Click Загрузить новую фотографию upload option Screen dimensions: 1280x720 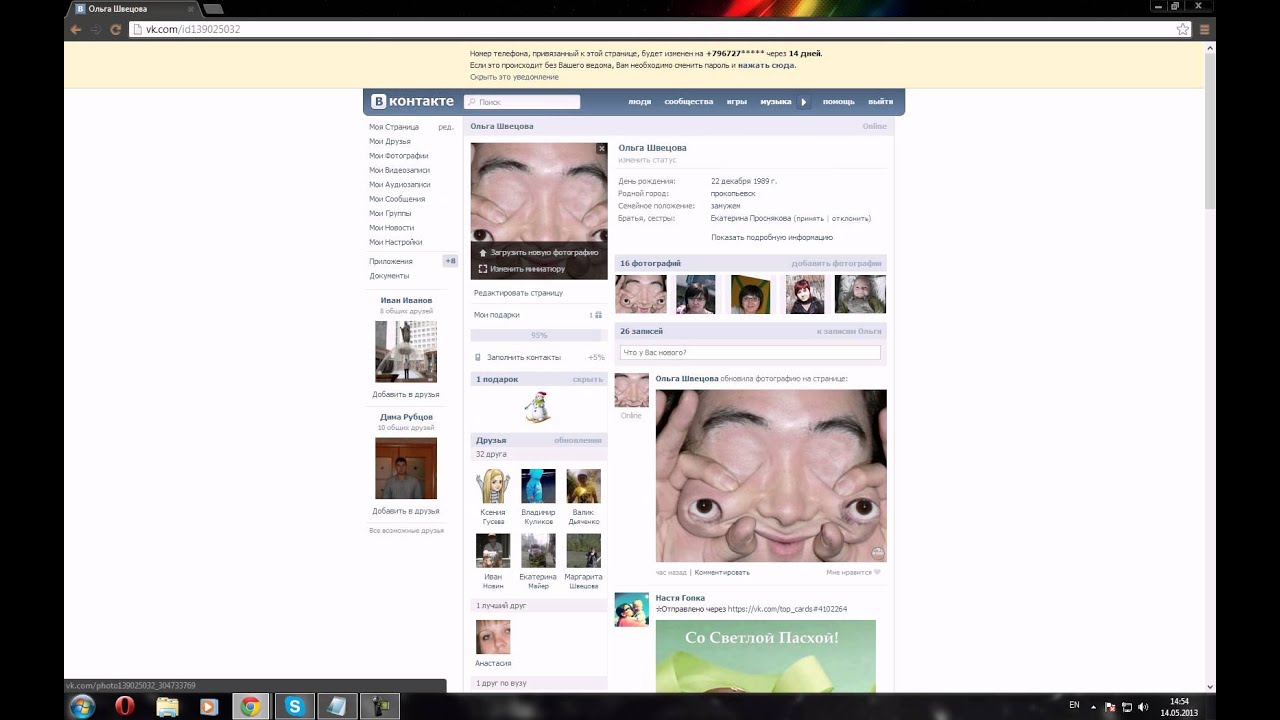coord(539,253)
